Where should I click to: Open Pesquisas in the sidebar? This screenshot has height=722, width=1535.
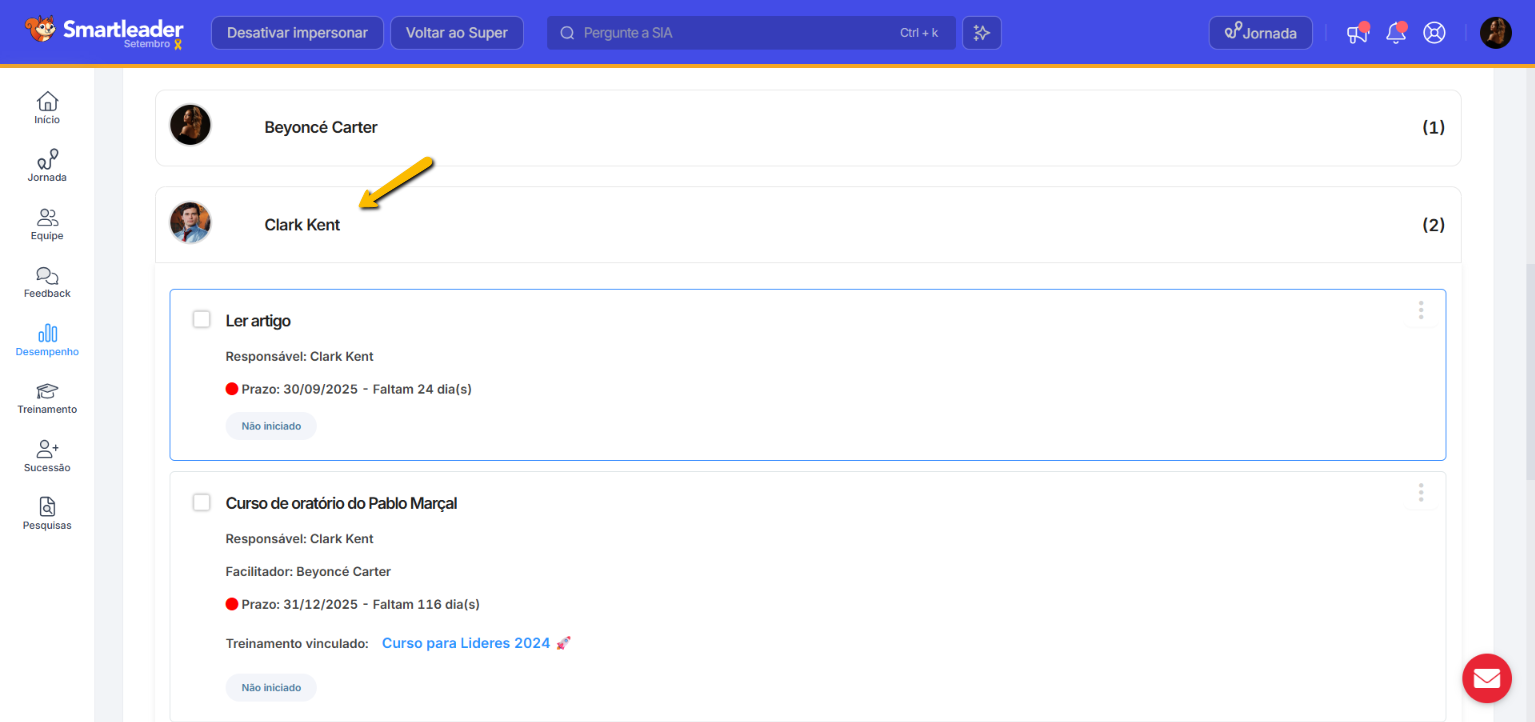[47, 514]
